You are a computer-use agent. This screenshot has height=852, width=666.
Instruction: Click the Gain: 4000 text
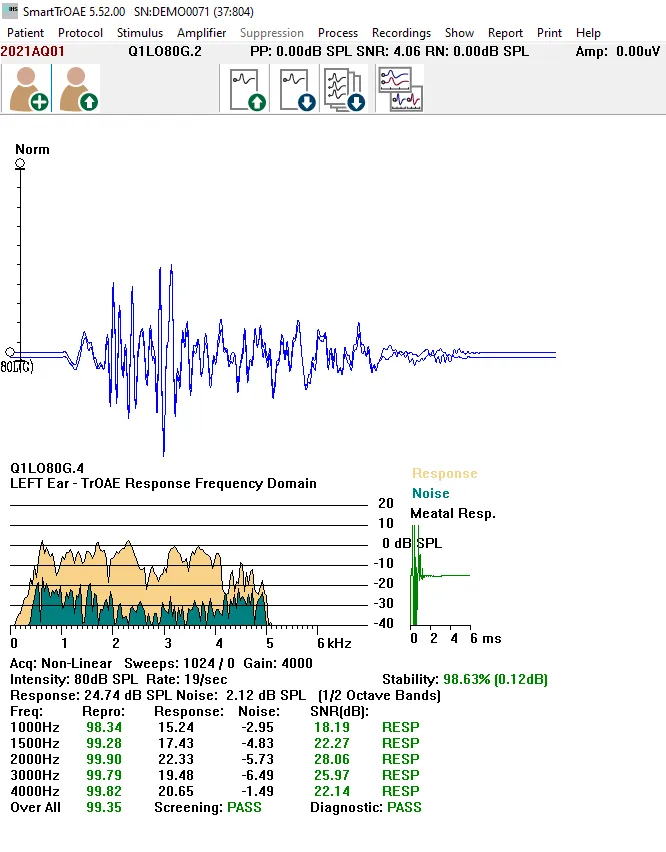pos(278,663)
